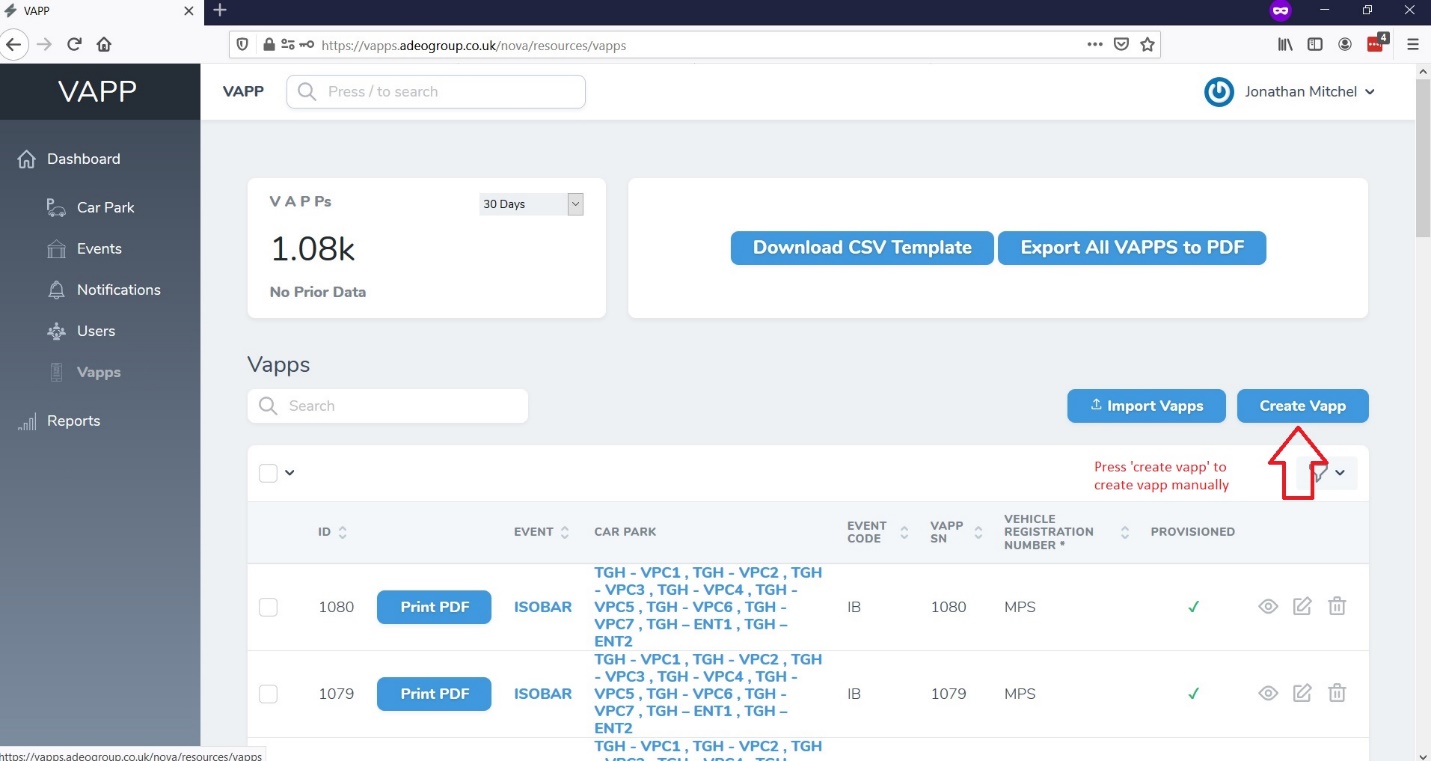The height and width of the screenshot is (761, 1431).
Task: Click the Events building icon
Action: click(x=57, y=249)
